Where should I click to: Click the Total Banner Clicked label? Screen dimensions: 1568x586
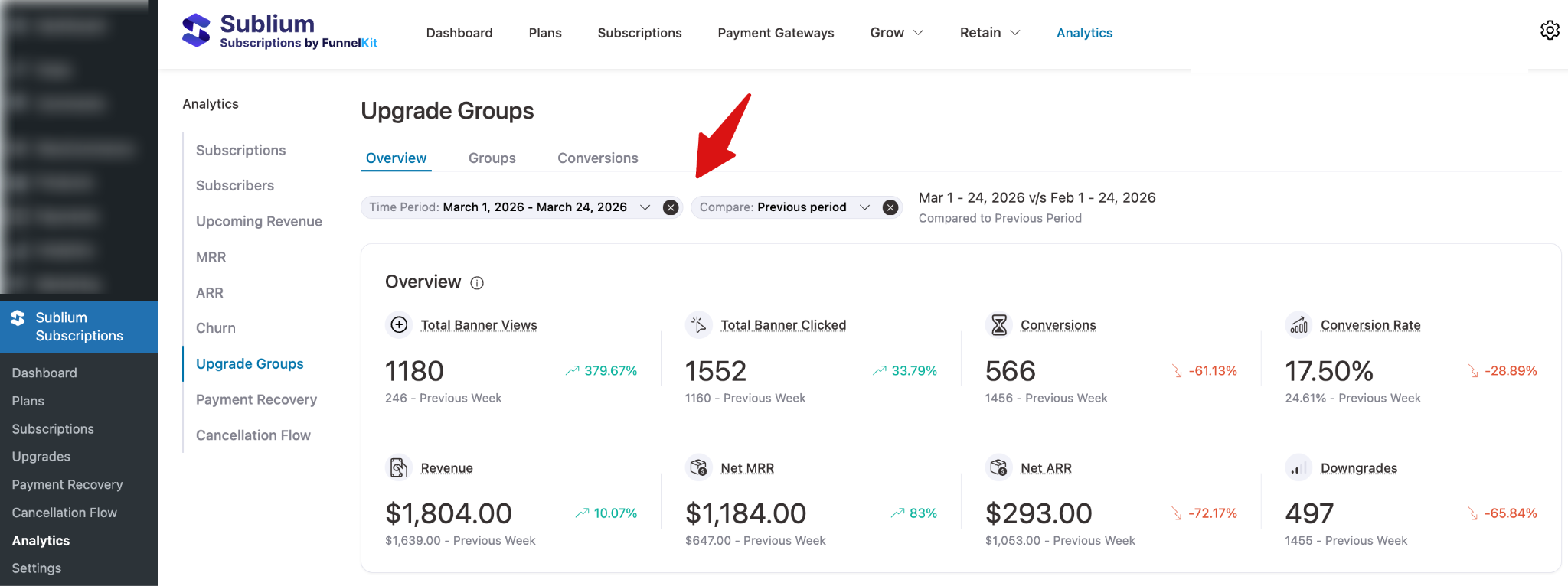click(x=783, y=325)
